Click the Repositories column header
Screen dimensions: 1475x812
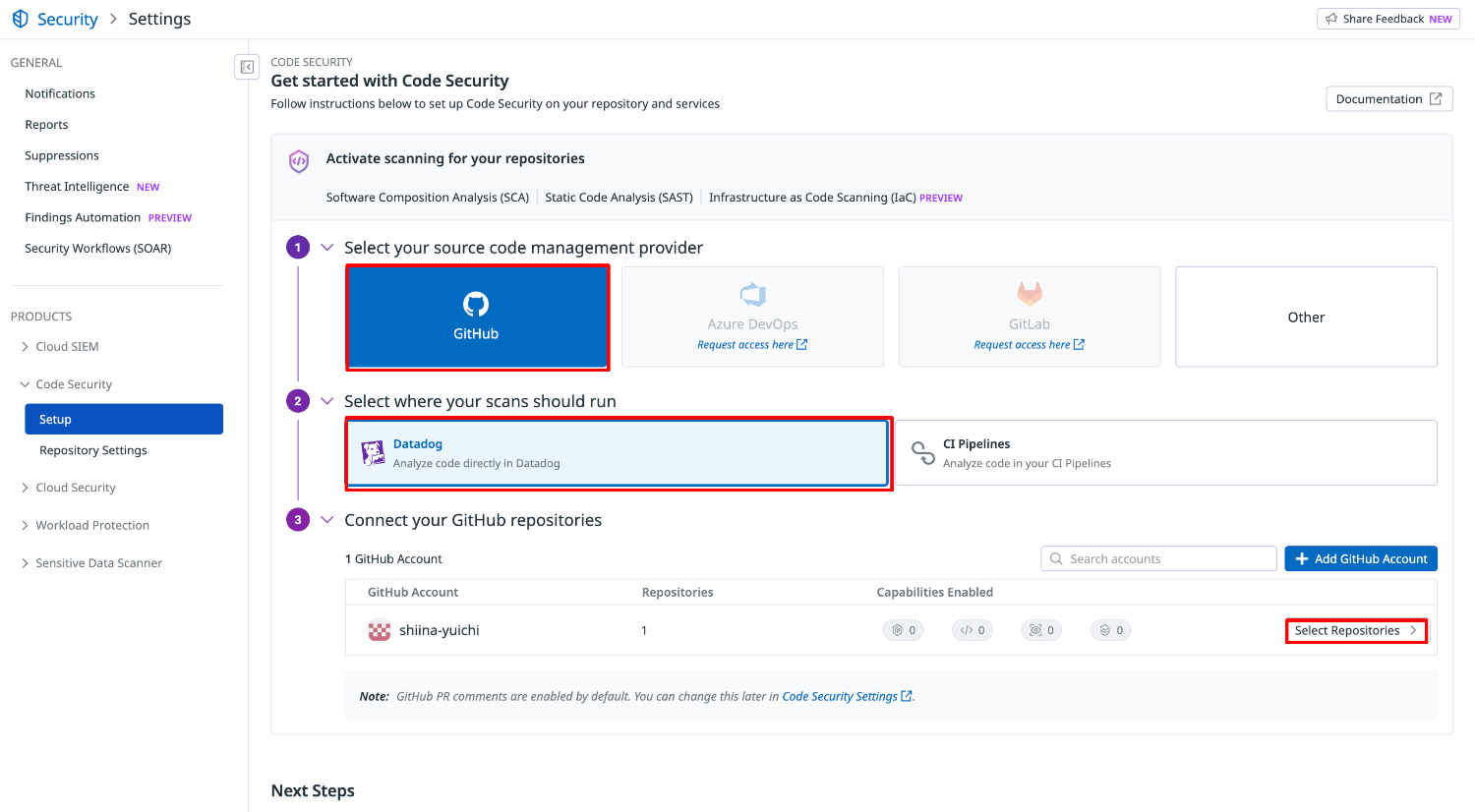678,592
